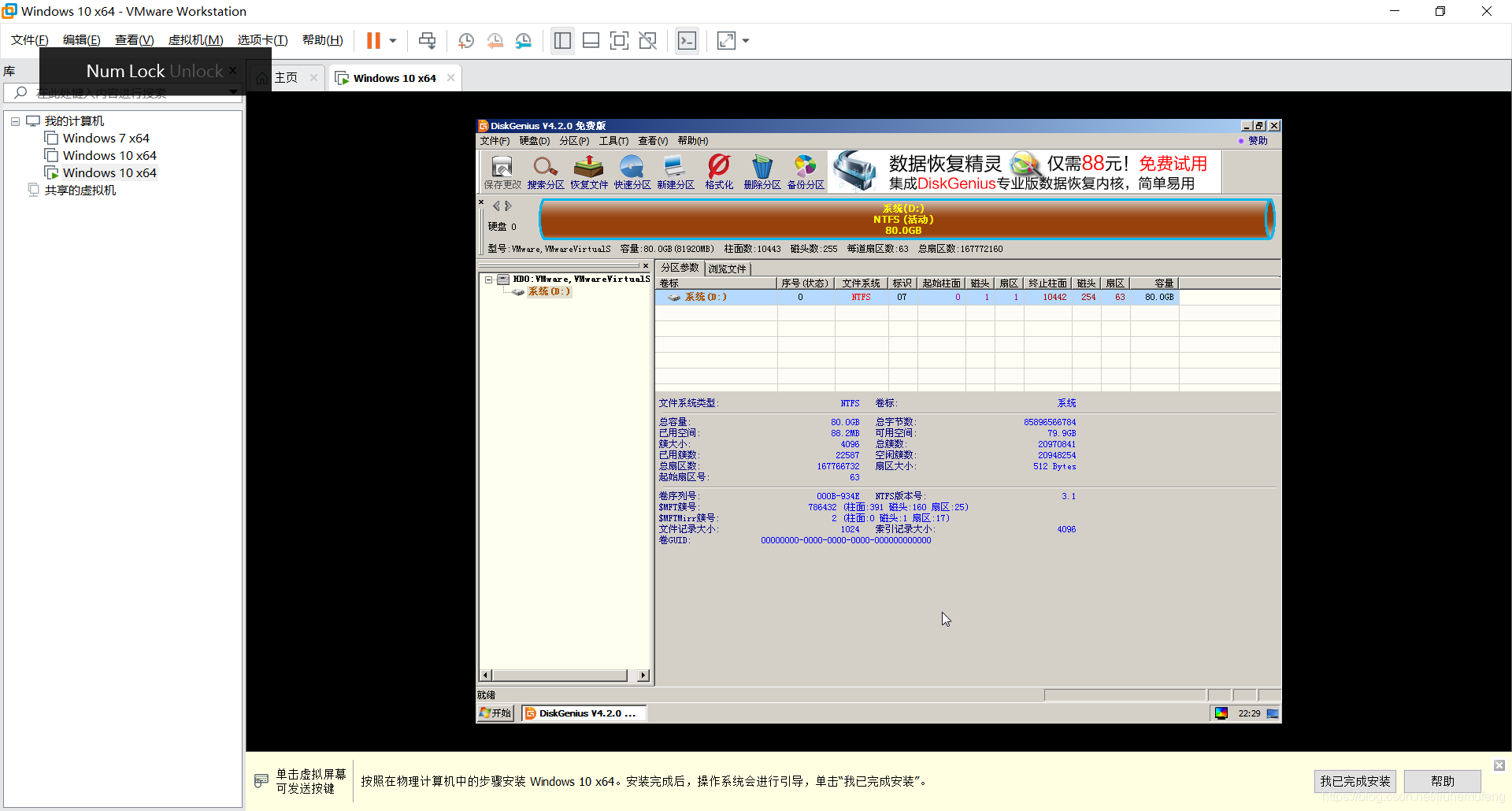Open the stretch display dropdown arrow
Screen dimensions: 1512x811
click(745, 40)
